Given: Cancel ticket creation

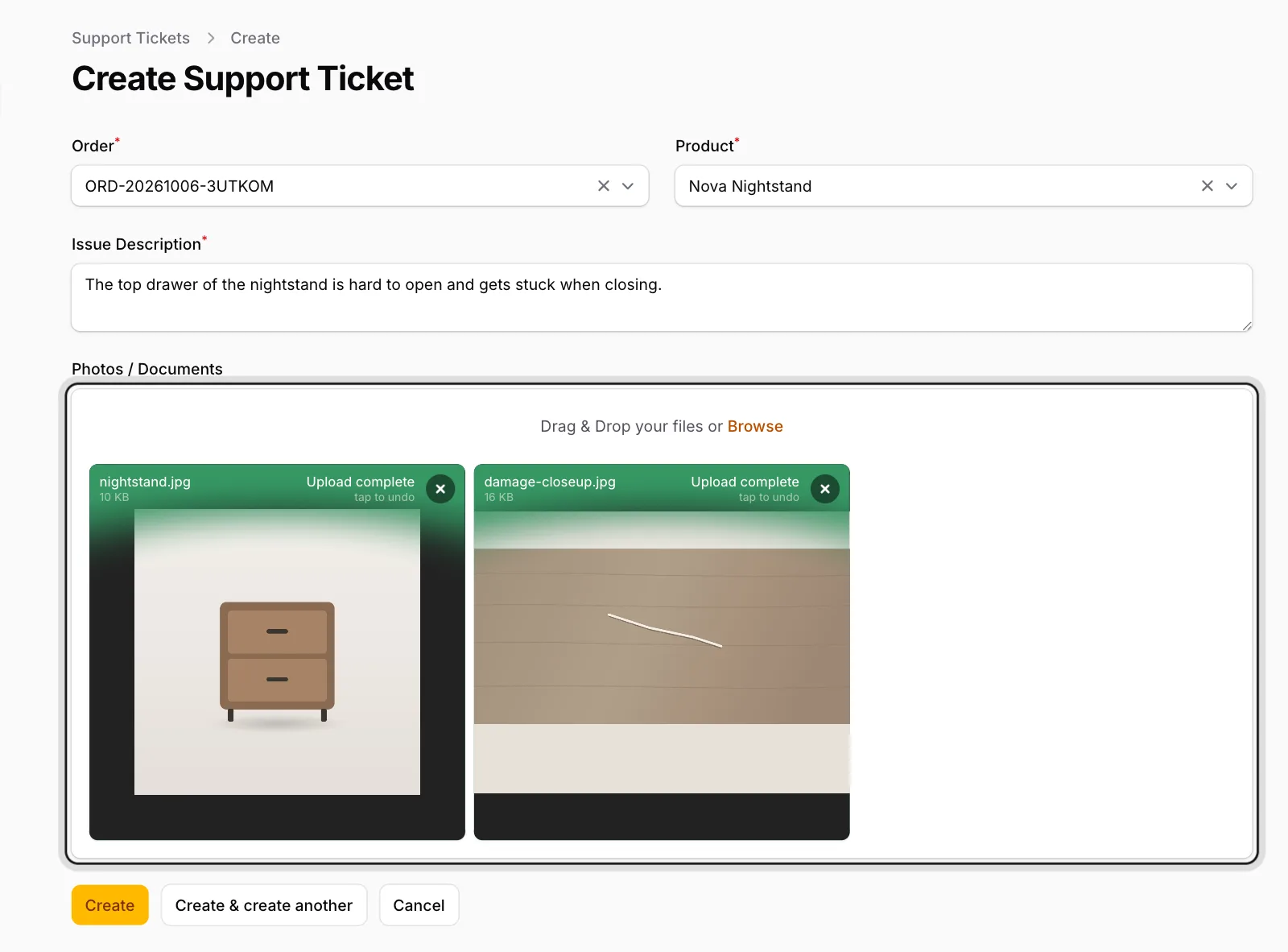Looking at the screenshot, I should pos(419,905).
